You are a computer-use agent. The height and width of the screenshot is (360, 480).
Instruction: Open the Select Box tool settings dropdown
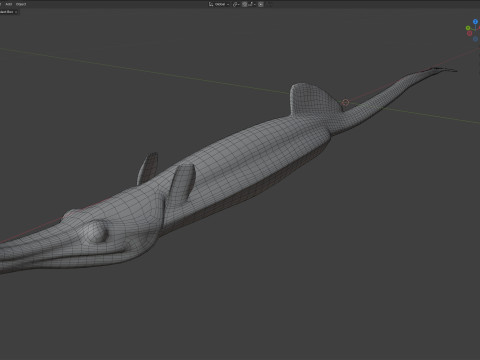9,12
